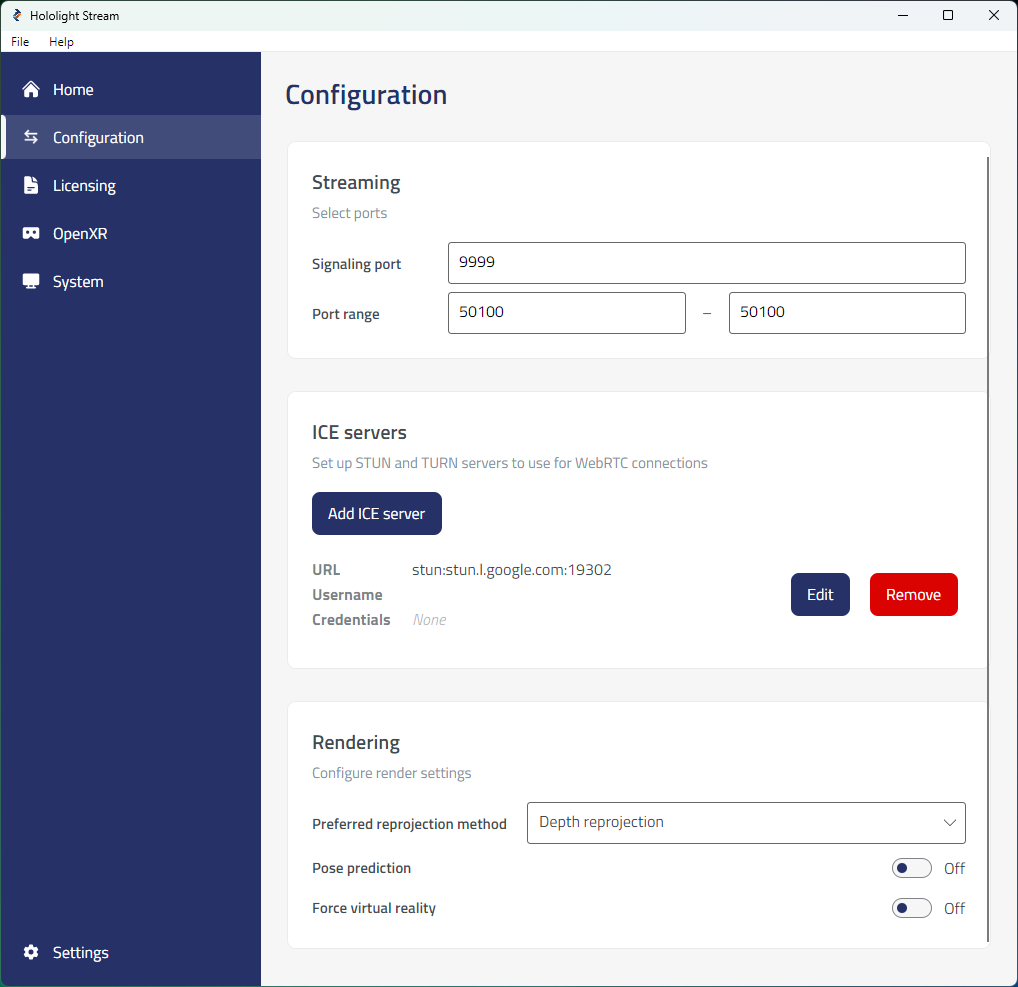Click the OpenXR headset icon

31,233
